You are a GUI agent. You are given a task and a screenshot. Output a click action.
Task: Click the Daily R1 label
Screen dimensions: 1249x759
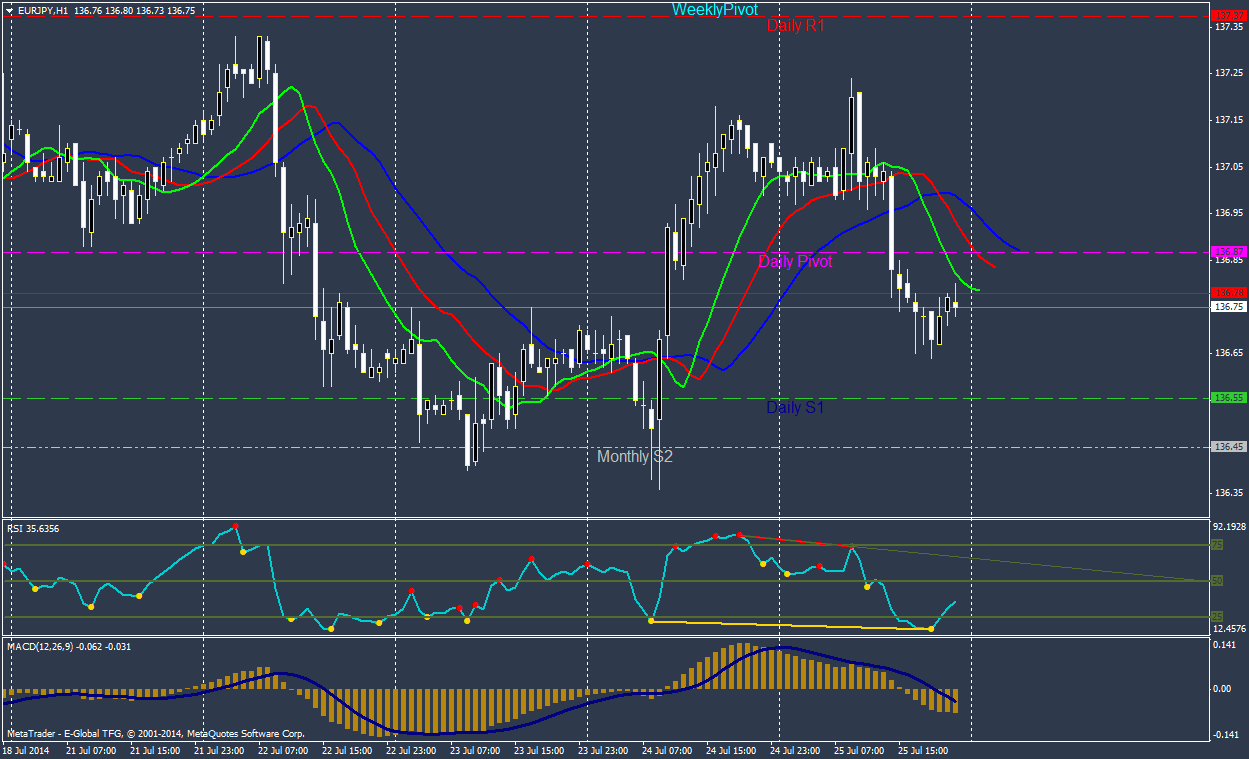[796, 26]
